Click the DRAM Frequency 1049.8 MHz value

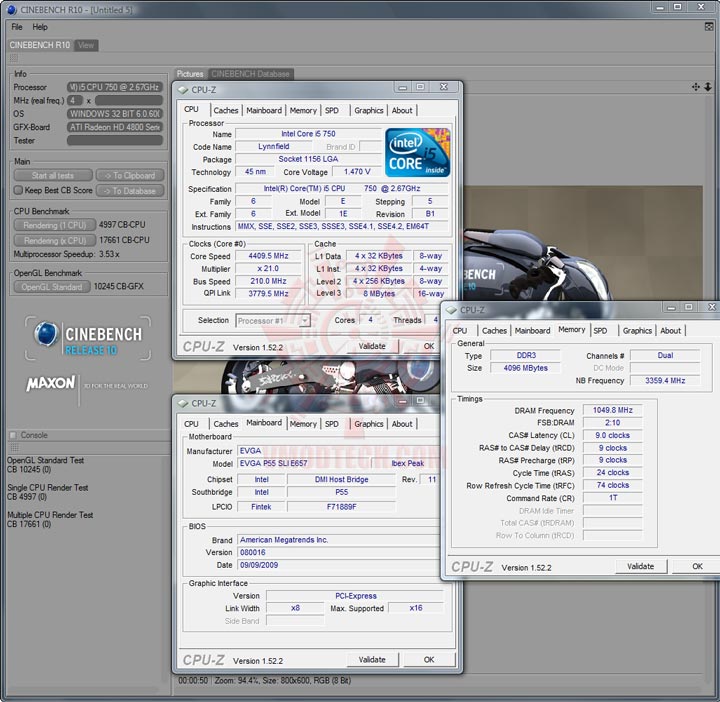click(x=613, y=410)
